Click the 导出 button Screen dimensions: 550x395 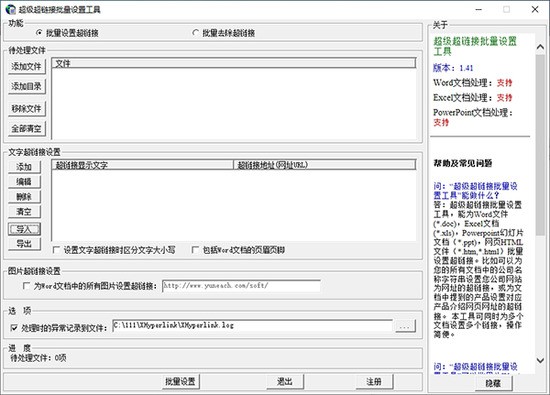pyautogui.click(x=24, y=244)
